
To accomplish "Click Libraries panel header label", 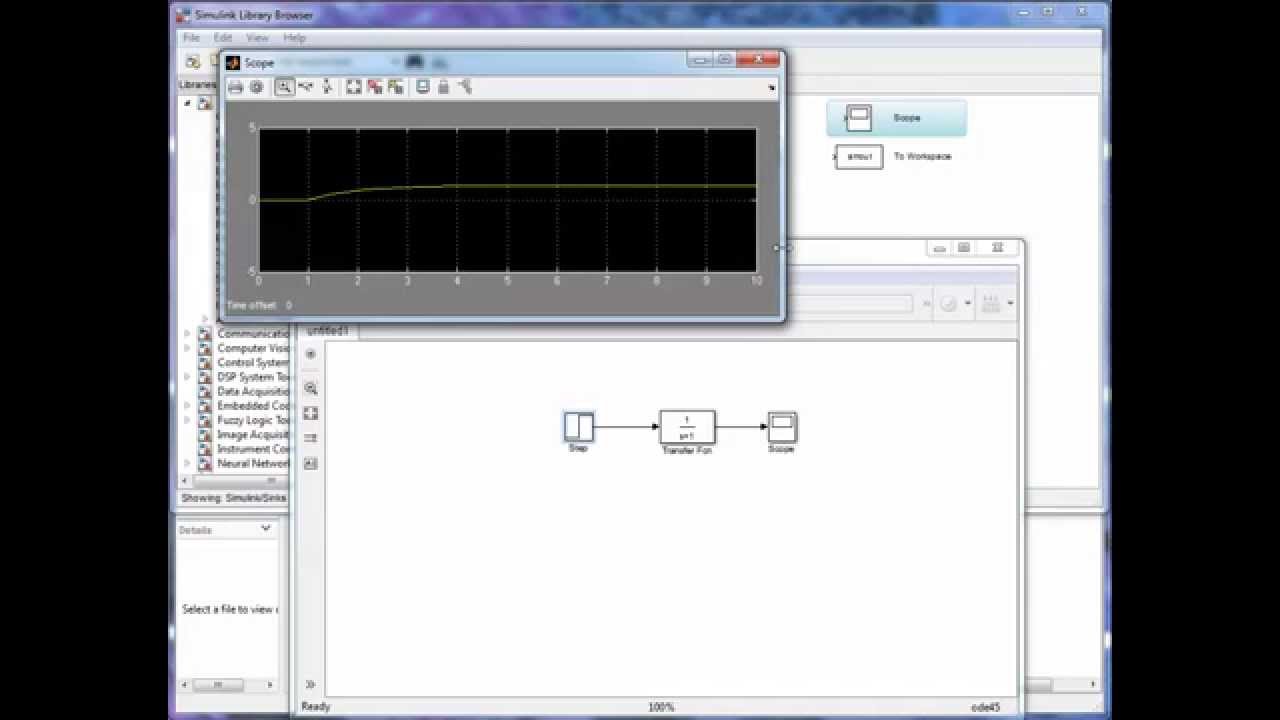I will (x=197, y=85).
